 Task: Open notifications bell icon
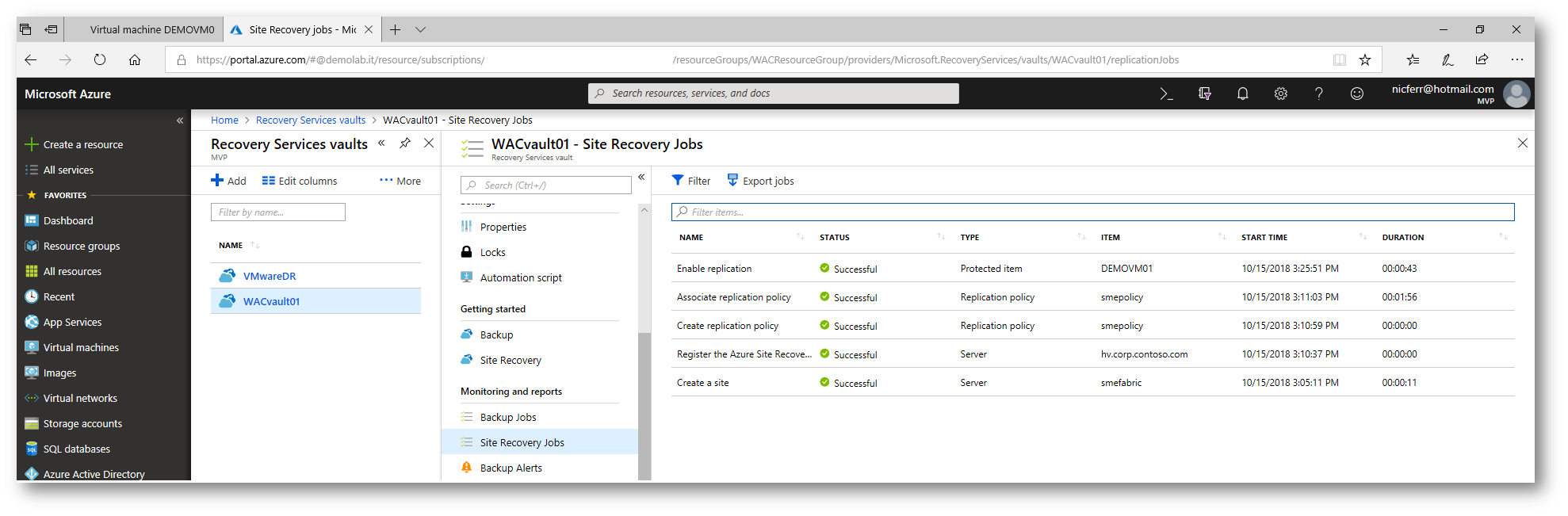pyautogui.click(x=1243, y=94)
